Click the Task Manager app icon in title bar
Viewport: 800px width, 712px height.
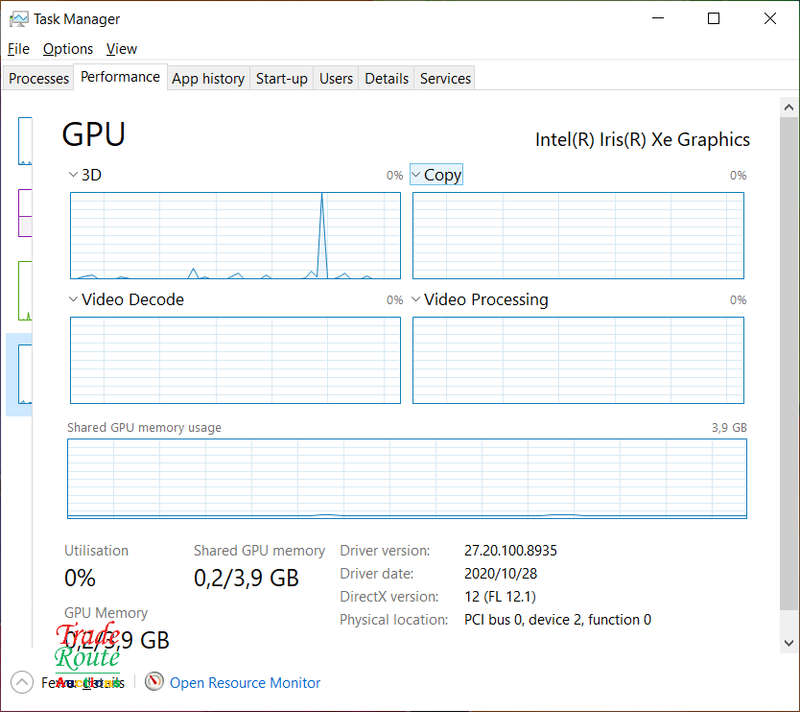[x=19, y=19]
